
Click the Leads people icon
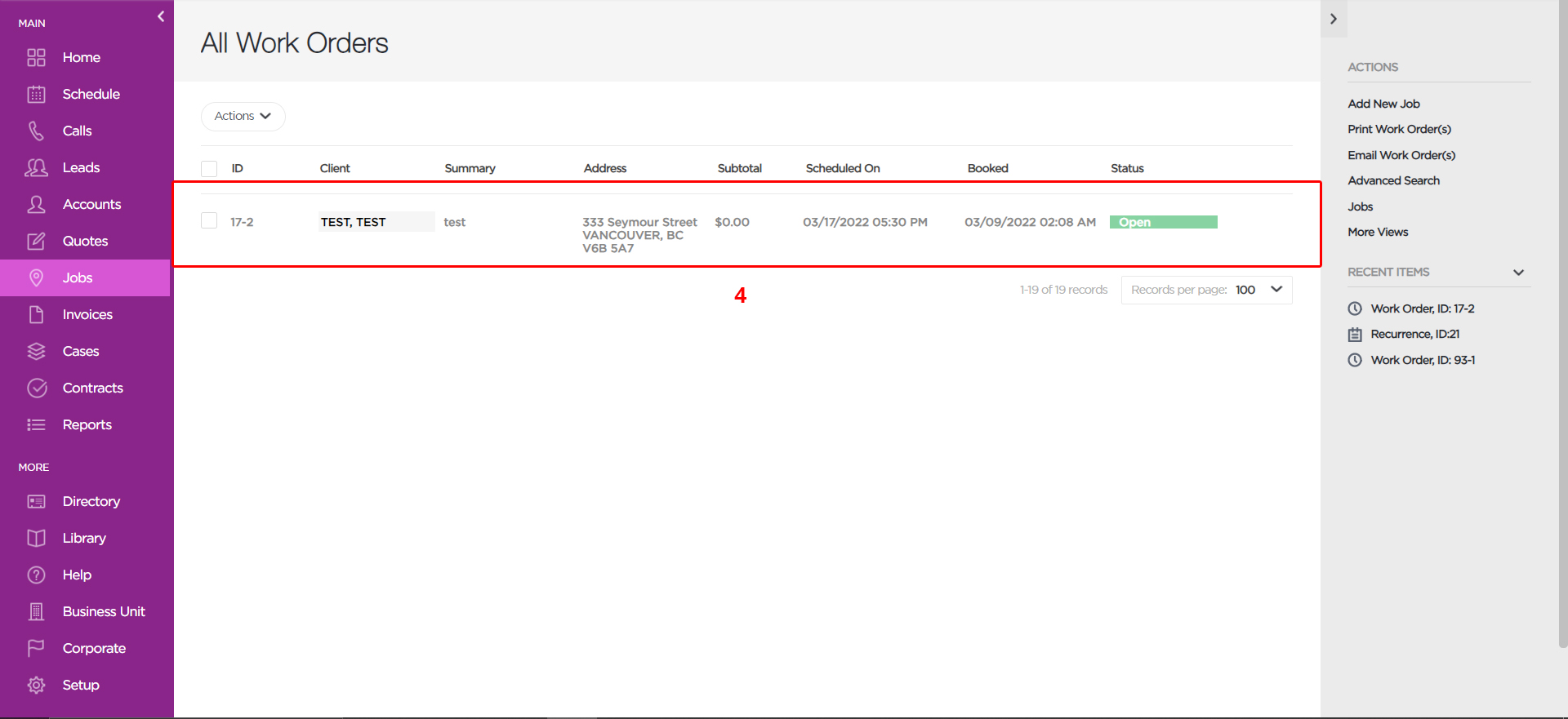[x=36, y=167]
